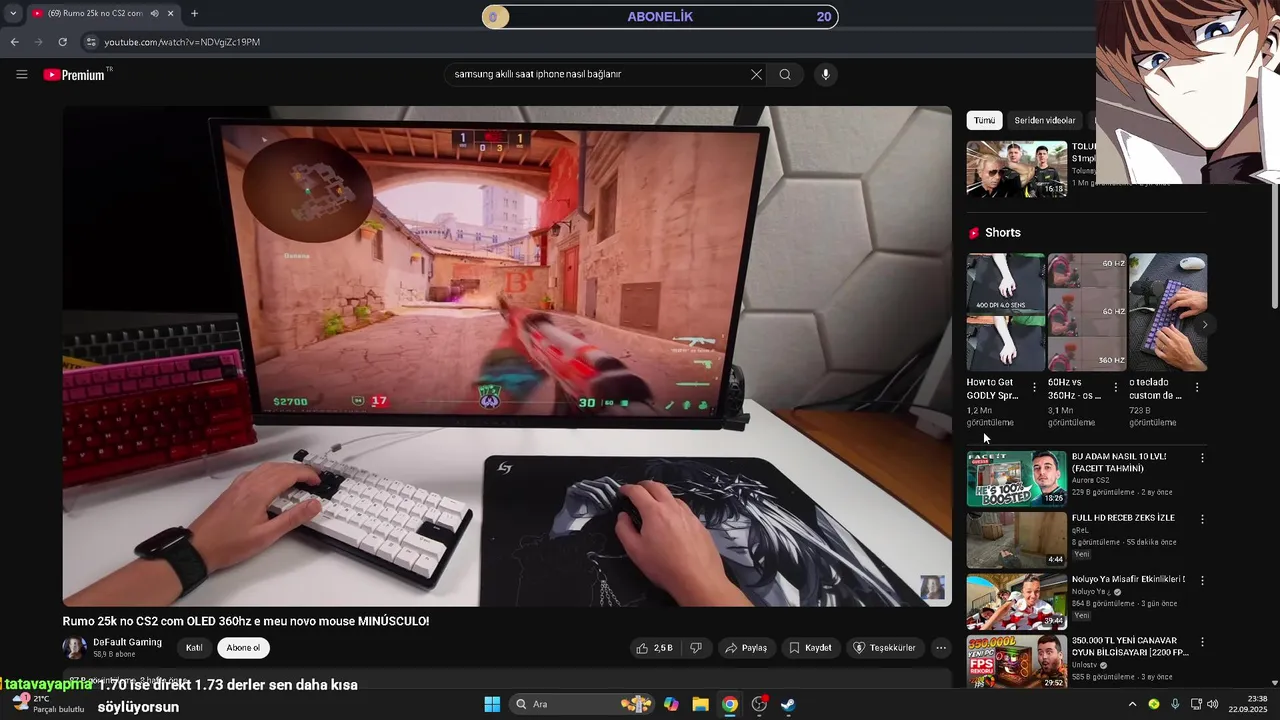Show hidden system tray icons chevron
Image resolution: width=1280 pixels, height=720 pixels.
1132,704
